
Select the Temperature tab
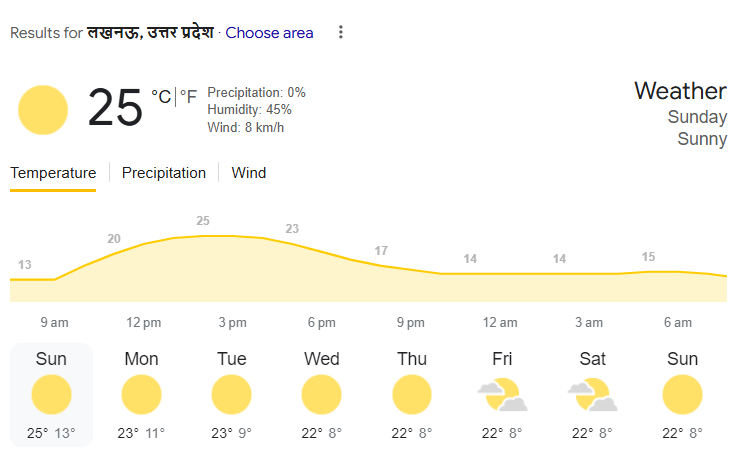(x=53, y=173)
